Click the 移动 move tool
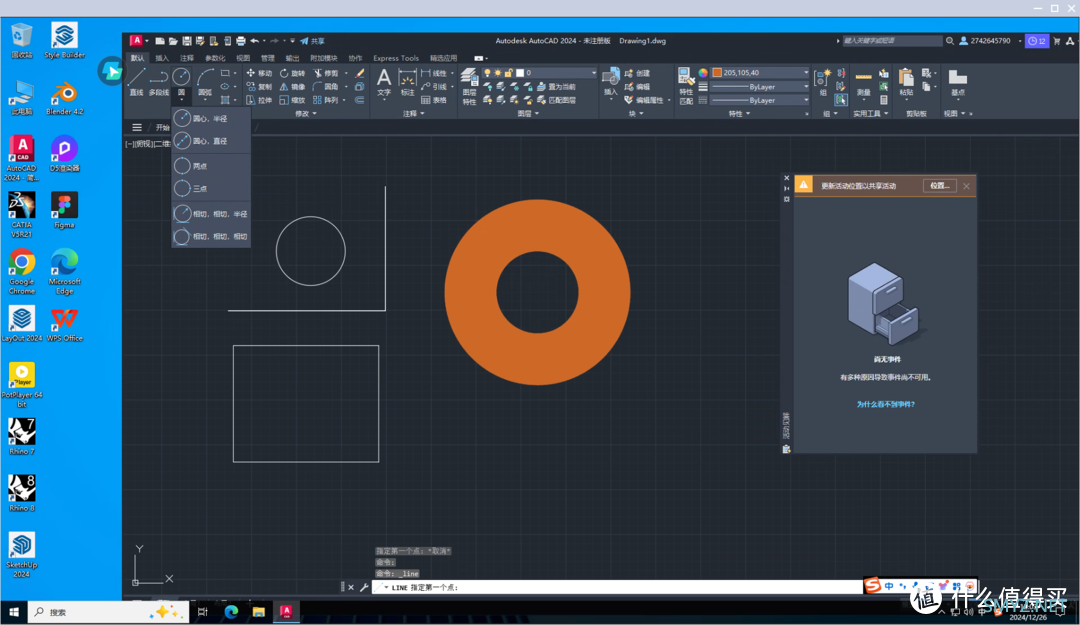1080x625 pixels. (259, 73)
